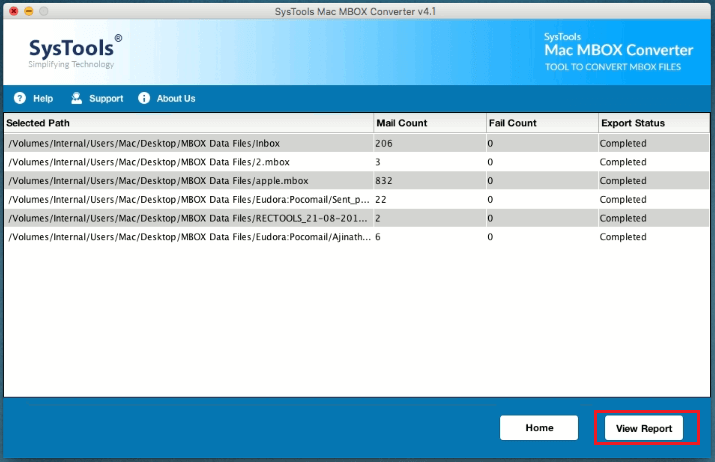Image resolution: width=715 pixels, height=462 pixels.
Task: Click the Fail Count column header
Action: click(543, 123)
